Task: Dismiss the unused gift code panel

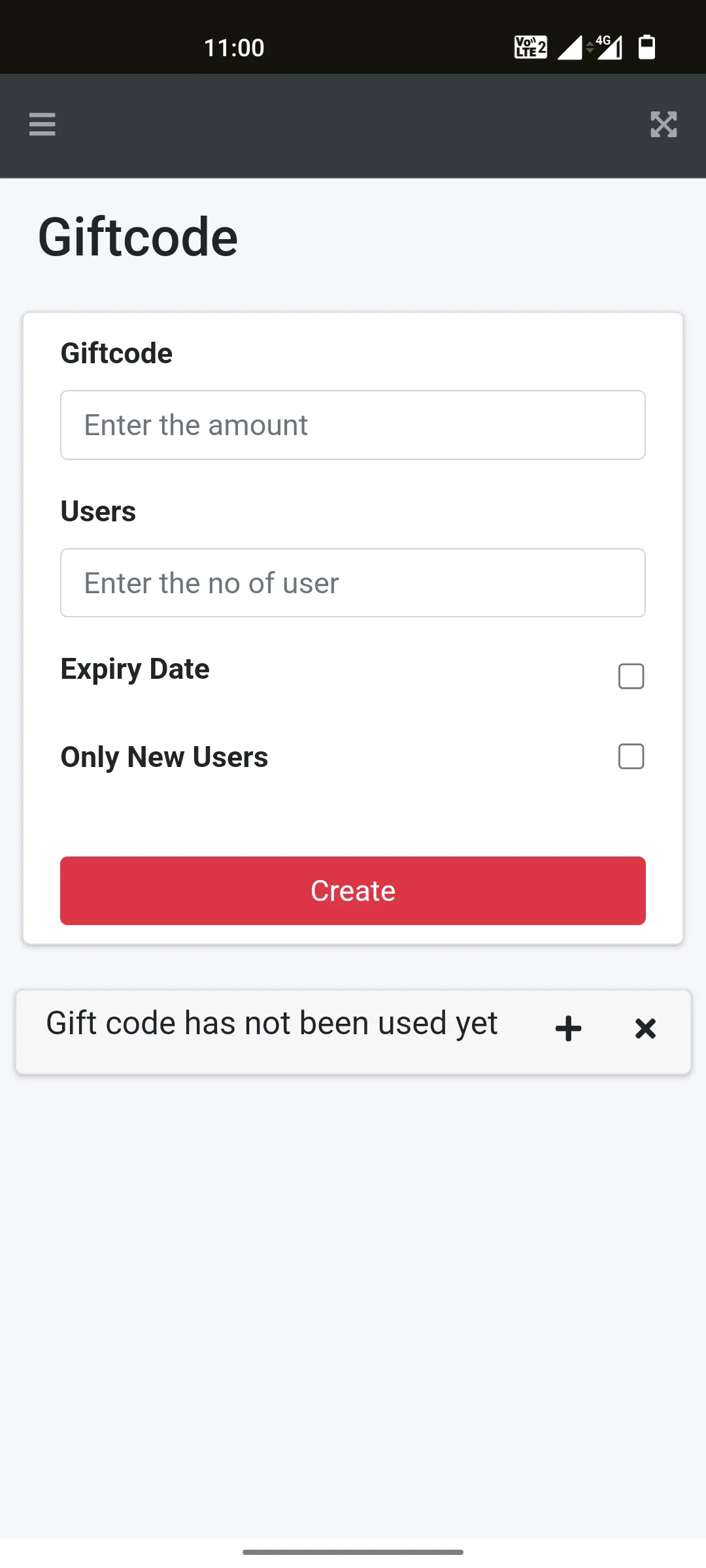Action: [x=645, y=1028]
